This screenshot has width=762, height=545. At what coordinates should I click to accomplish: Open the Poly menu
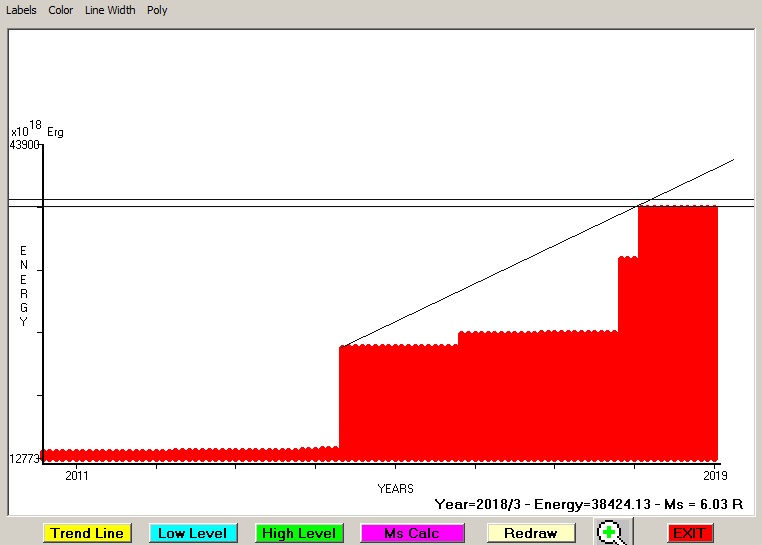point(157,10)
